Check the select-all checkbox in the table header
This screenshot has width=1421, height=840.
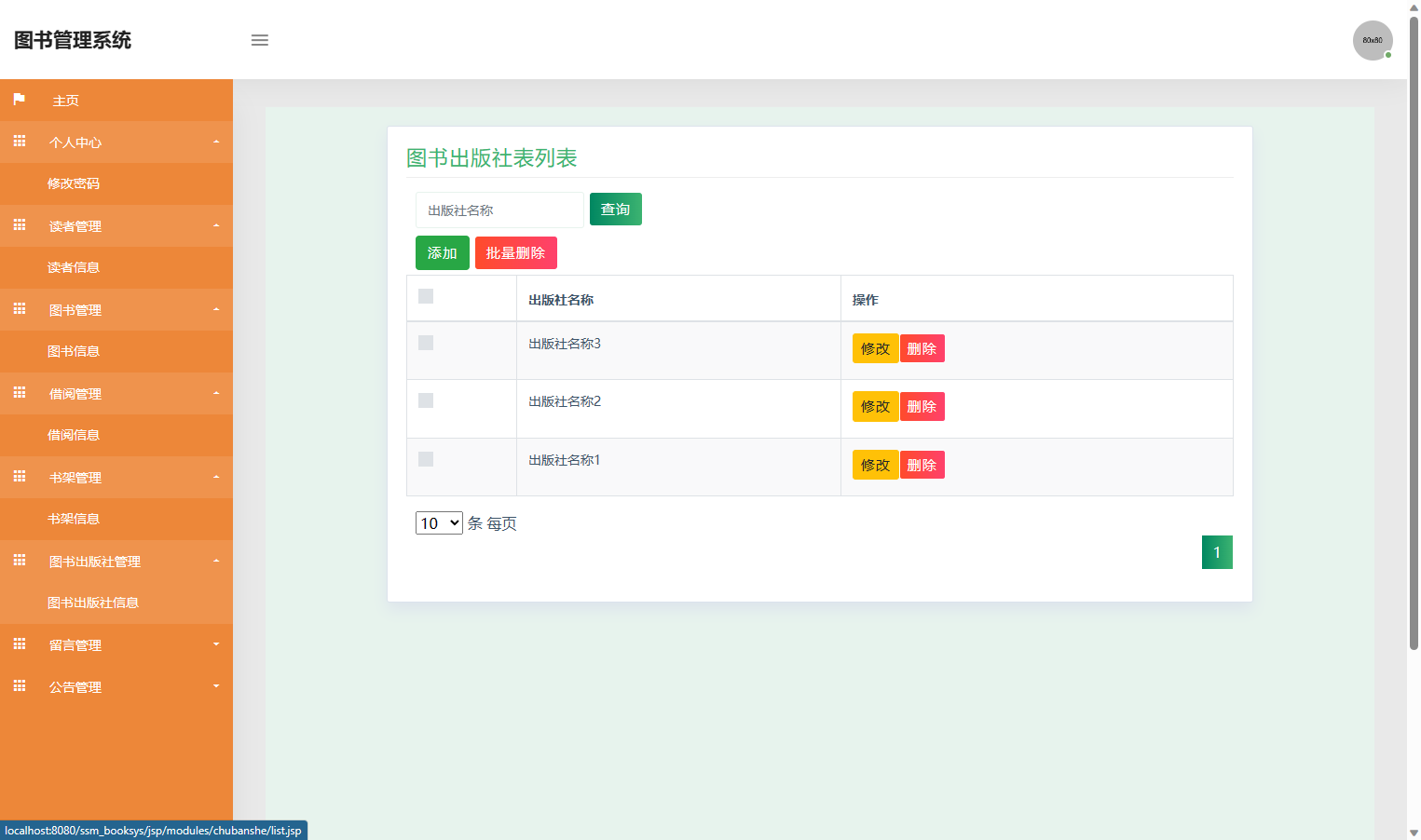coord(426,295)
